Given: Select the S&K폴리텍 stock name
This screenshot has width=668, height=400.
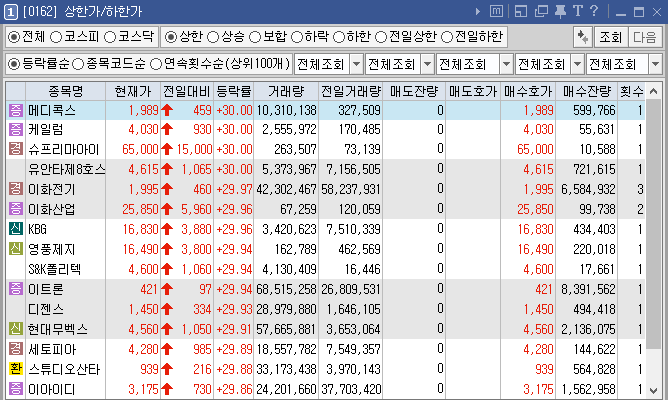Looking at the screenshot, I should point(55,269).
